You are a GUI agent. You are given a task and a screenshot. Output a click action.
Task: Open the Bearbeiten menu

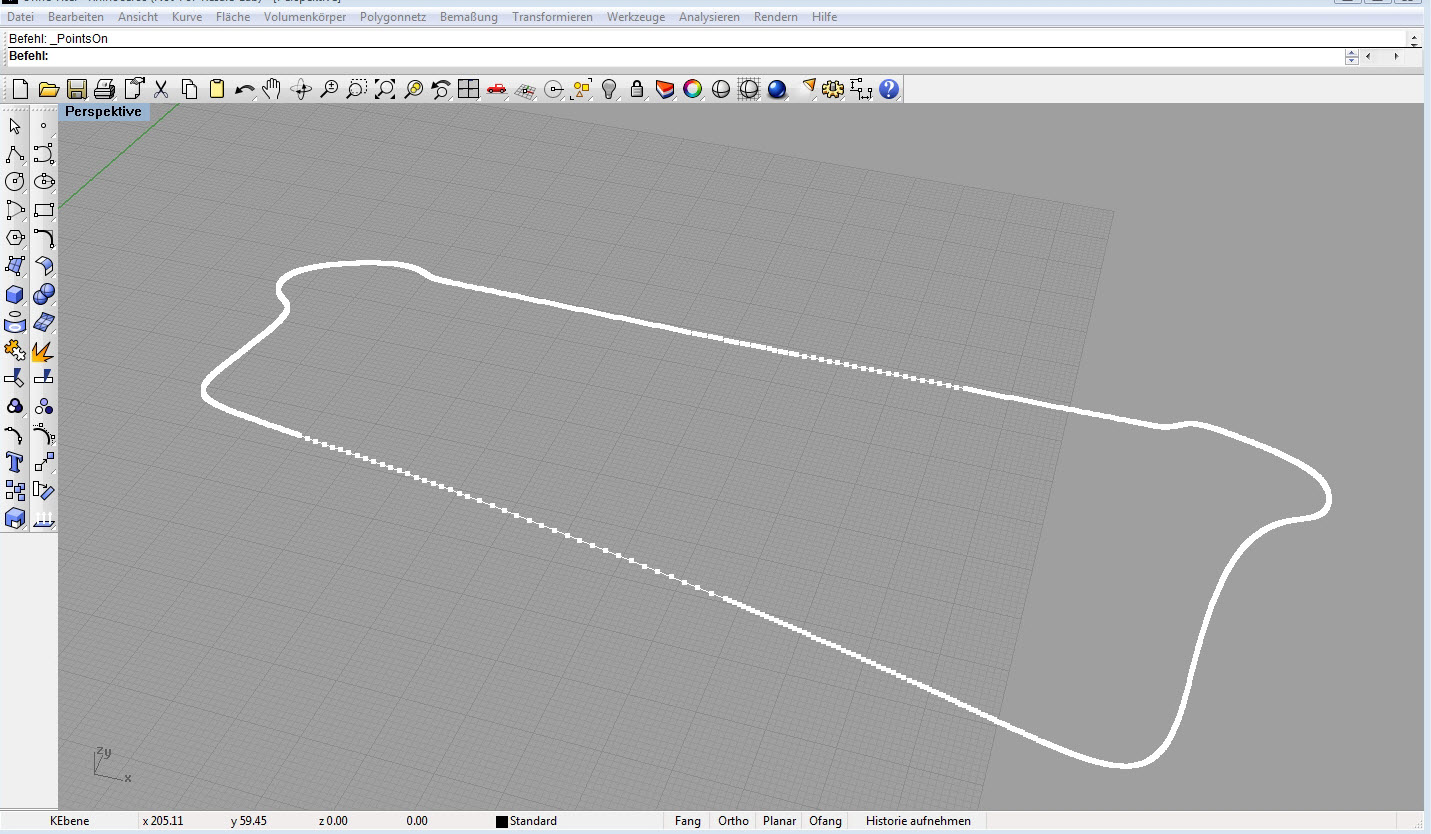click(x=76, y=17)
